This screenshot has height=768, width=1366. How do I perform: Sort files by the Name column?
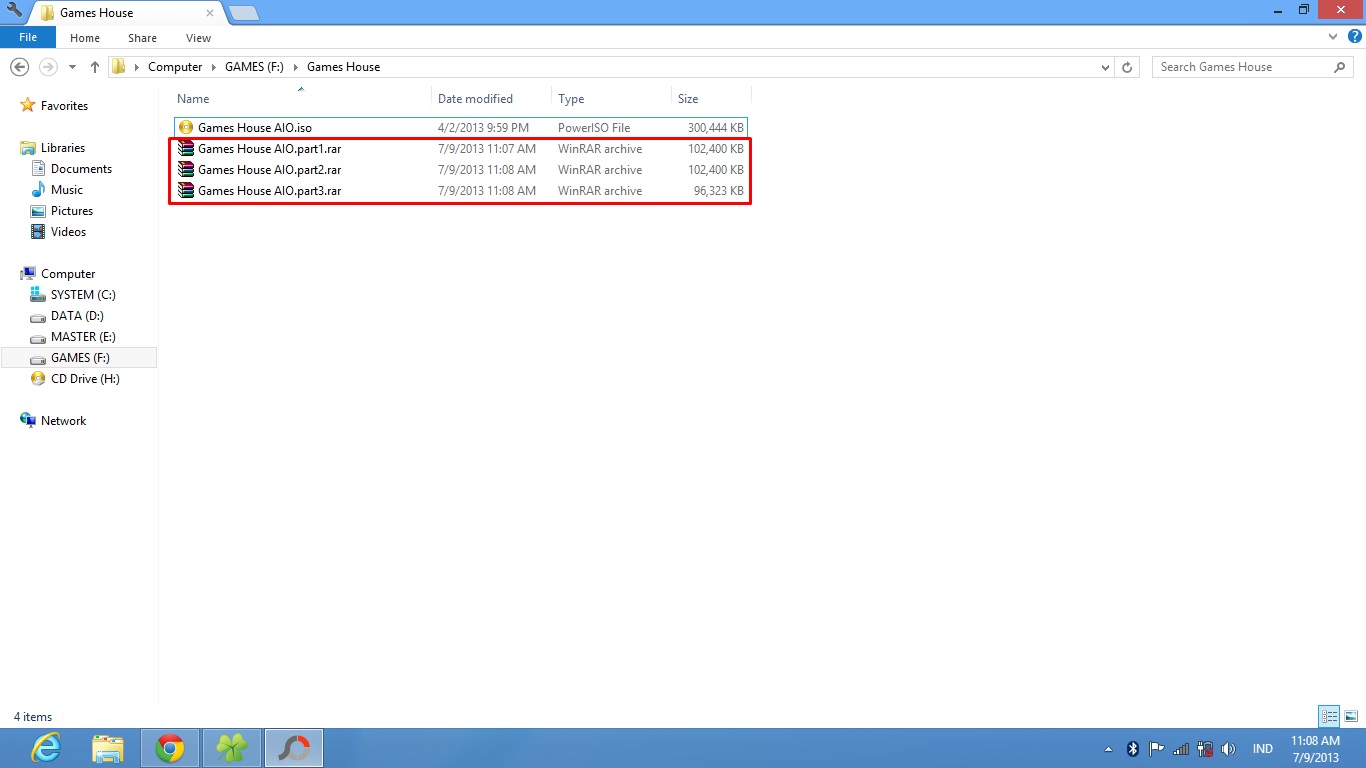(303, 99)
